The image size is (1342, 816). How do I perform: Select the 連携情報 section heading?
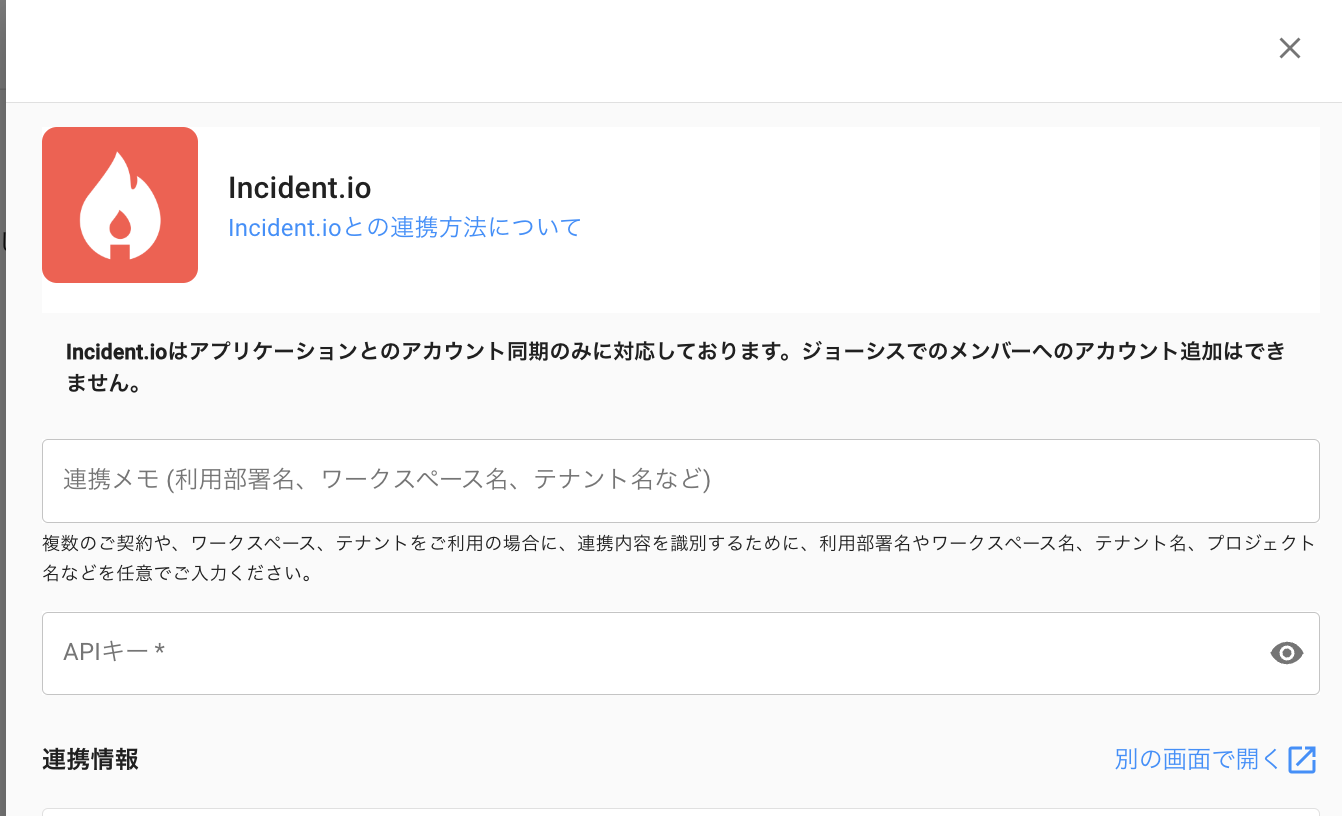pyautogui.click(x=90, y=759)
